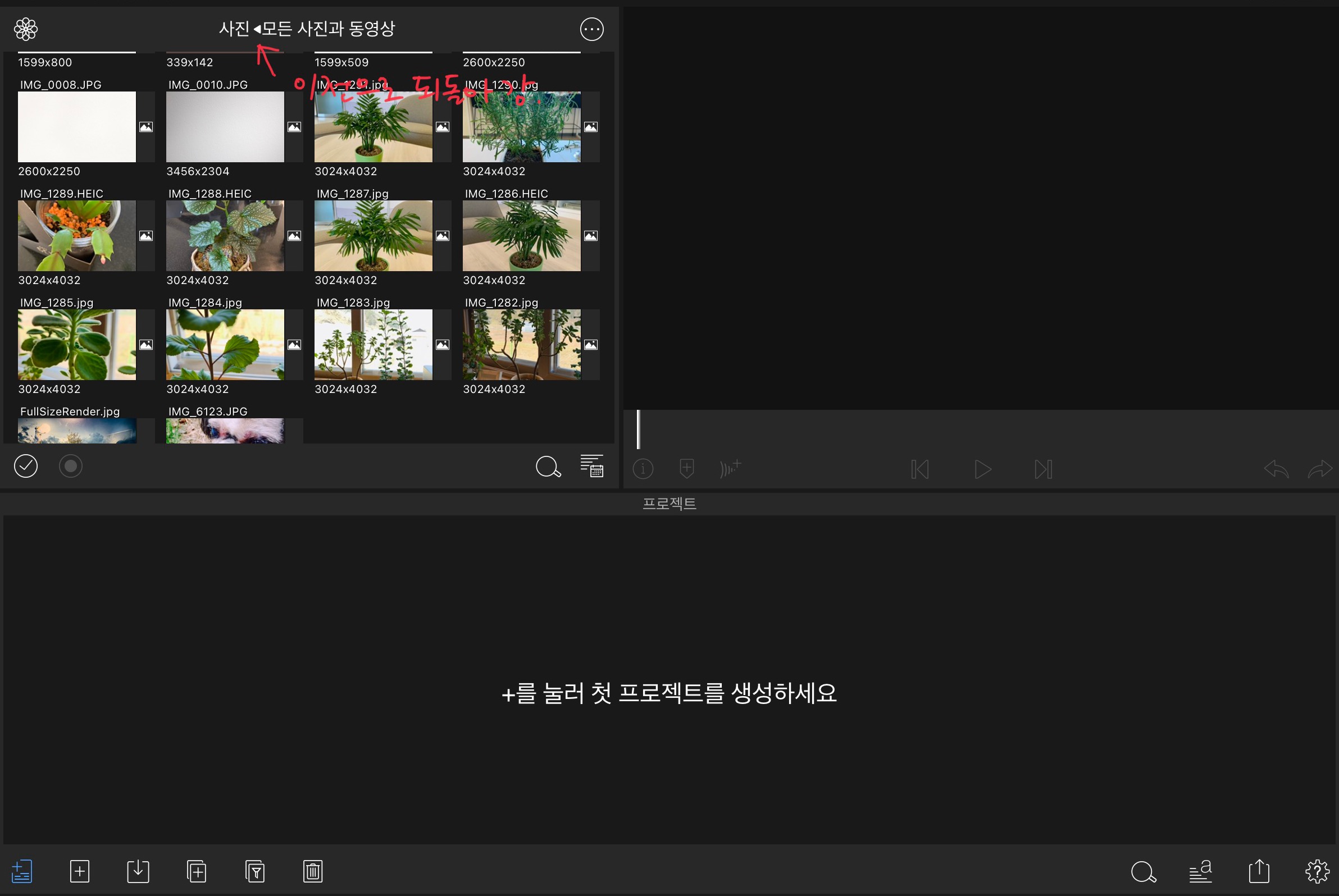Open the library more-options ellipsis button
This screenshot has height=896, width=1339.
(591, 29)
